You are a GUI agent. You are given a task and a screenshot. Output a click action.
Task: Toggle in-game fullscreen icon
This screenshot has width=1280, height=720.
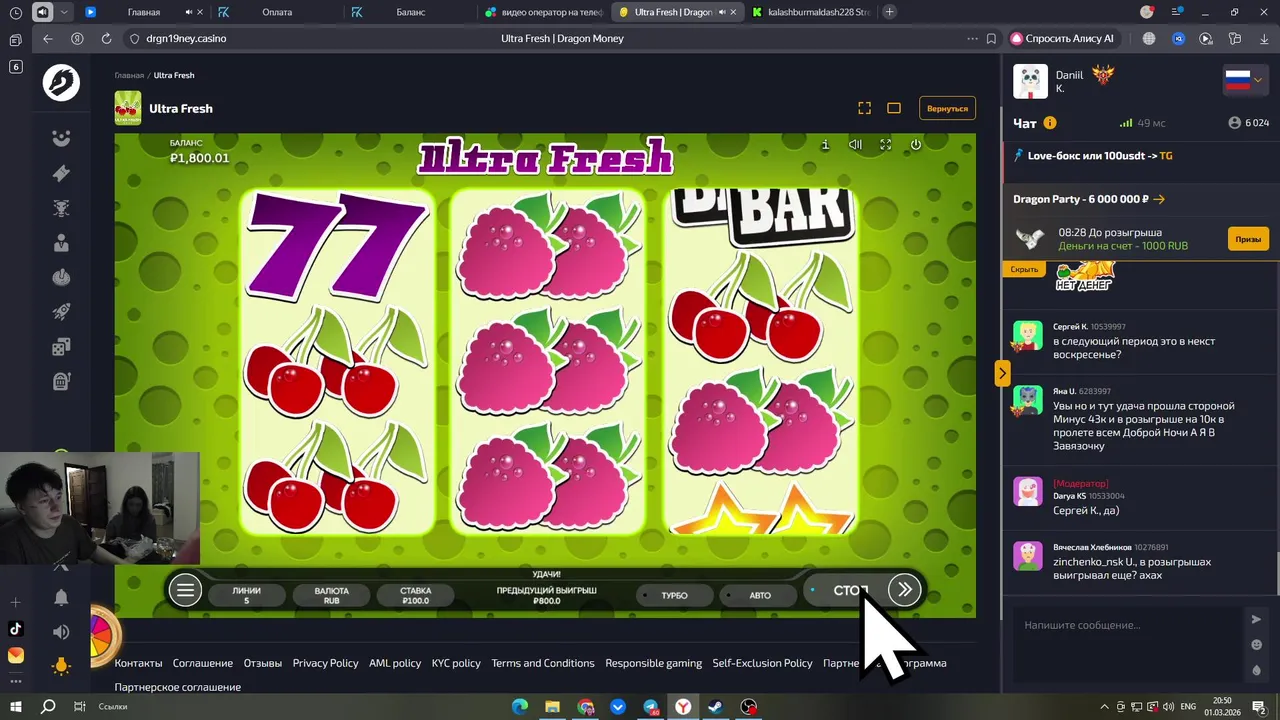tap(885, 145)
